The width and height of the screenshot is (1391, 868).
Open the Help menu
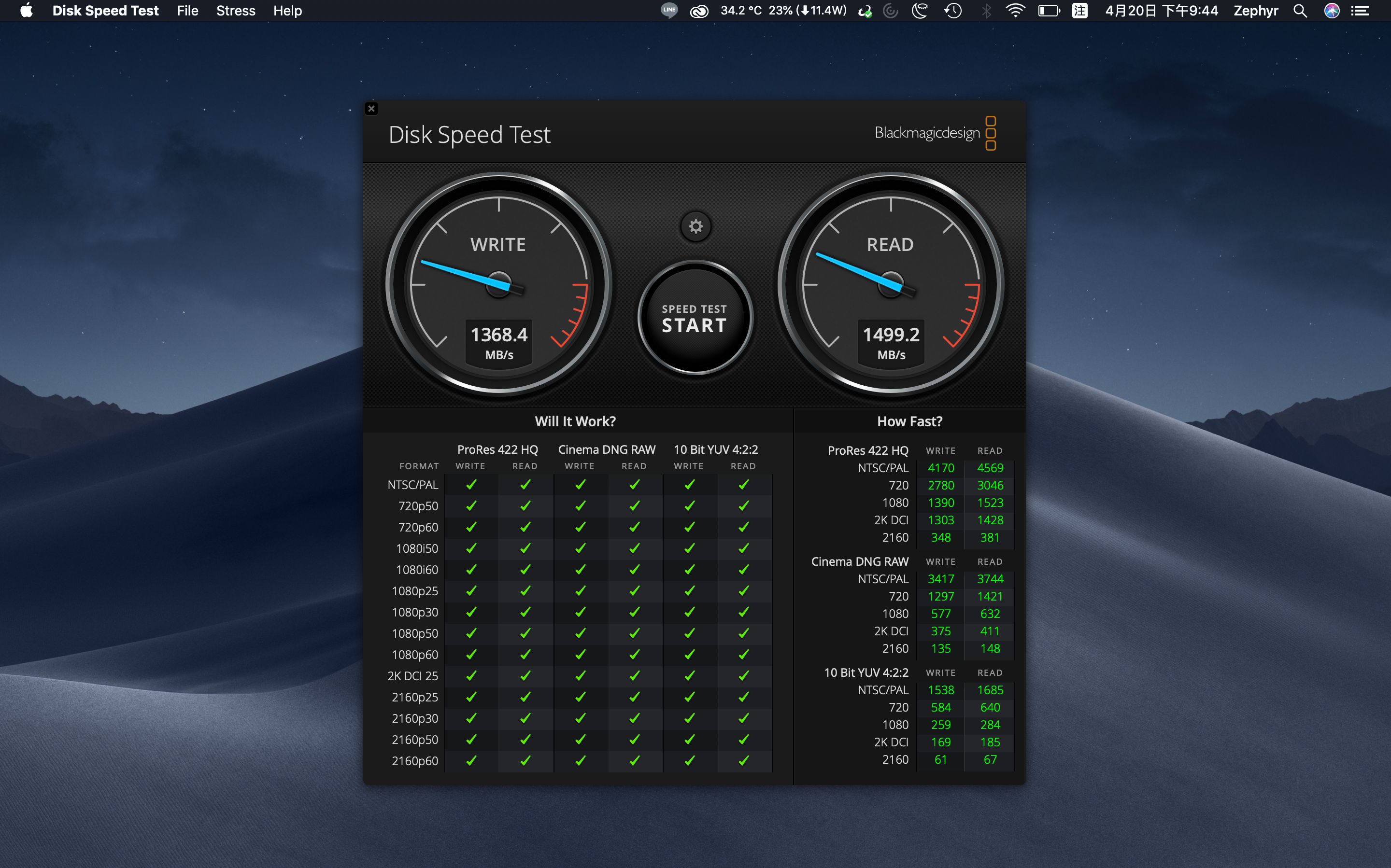(287, 11)
